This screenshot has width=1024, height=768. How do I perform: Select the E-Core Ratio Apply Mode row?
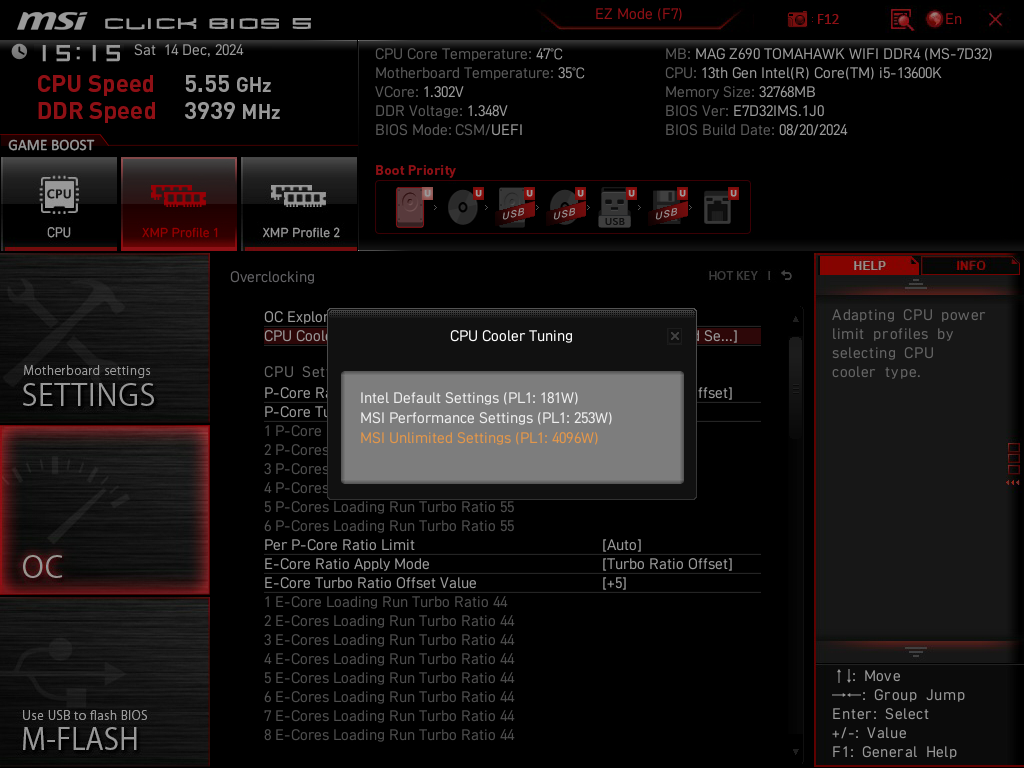point(512,564)
